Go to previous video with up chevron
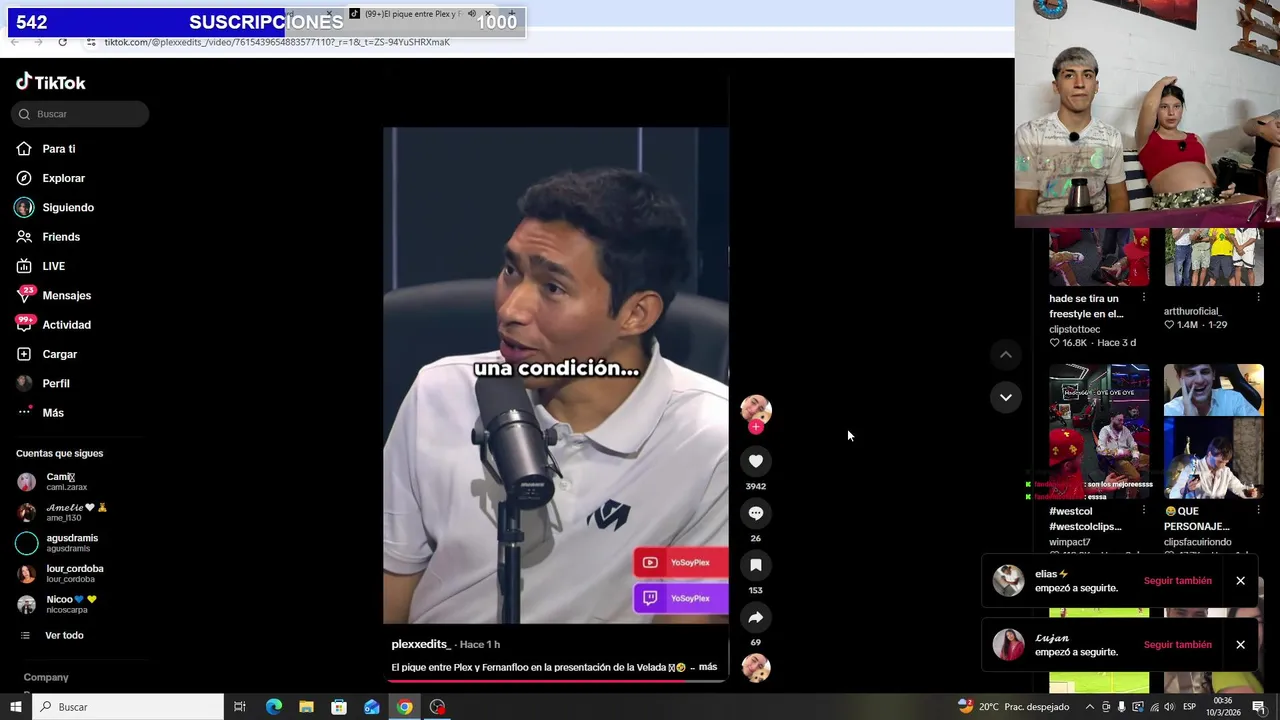The image size is (1280, 720). pyautogui.click(x=1006, y=355)
